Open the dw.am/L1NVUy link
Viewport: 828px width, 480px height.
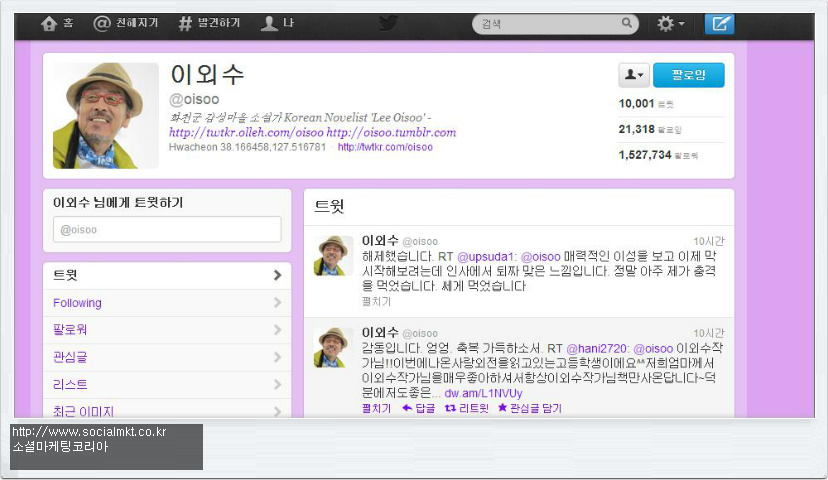coord(483,393)
